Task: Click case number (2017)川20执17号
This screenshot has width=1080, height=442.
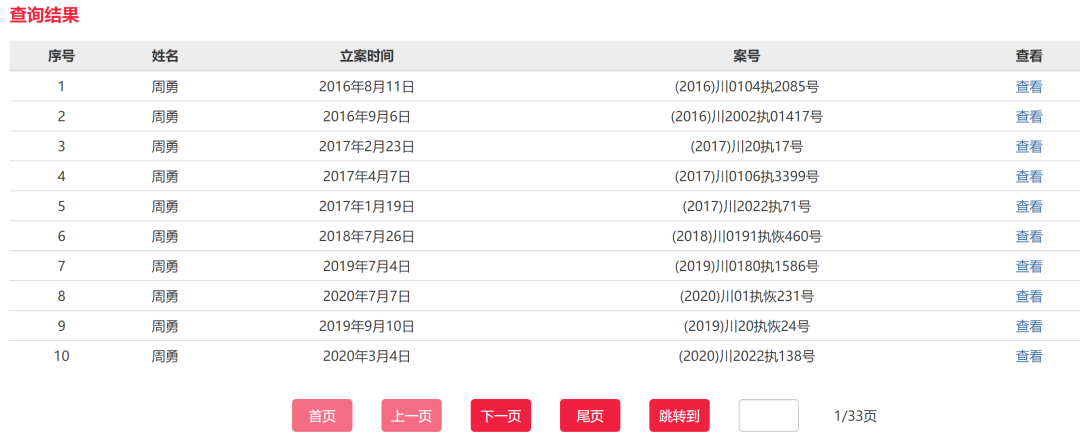Action: pos(747,147)
